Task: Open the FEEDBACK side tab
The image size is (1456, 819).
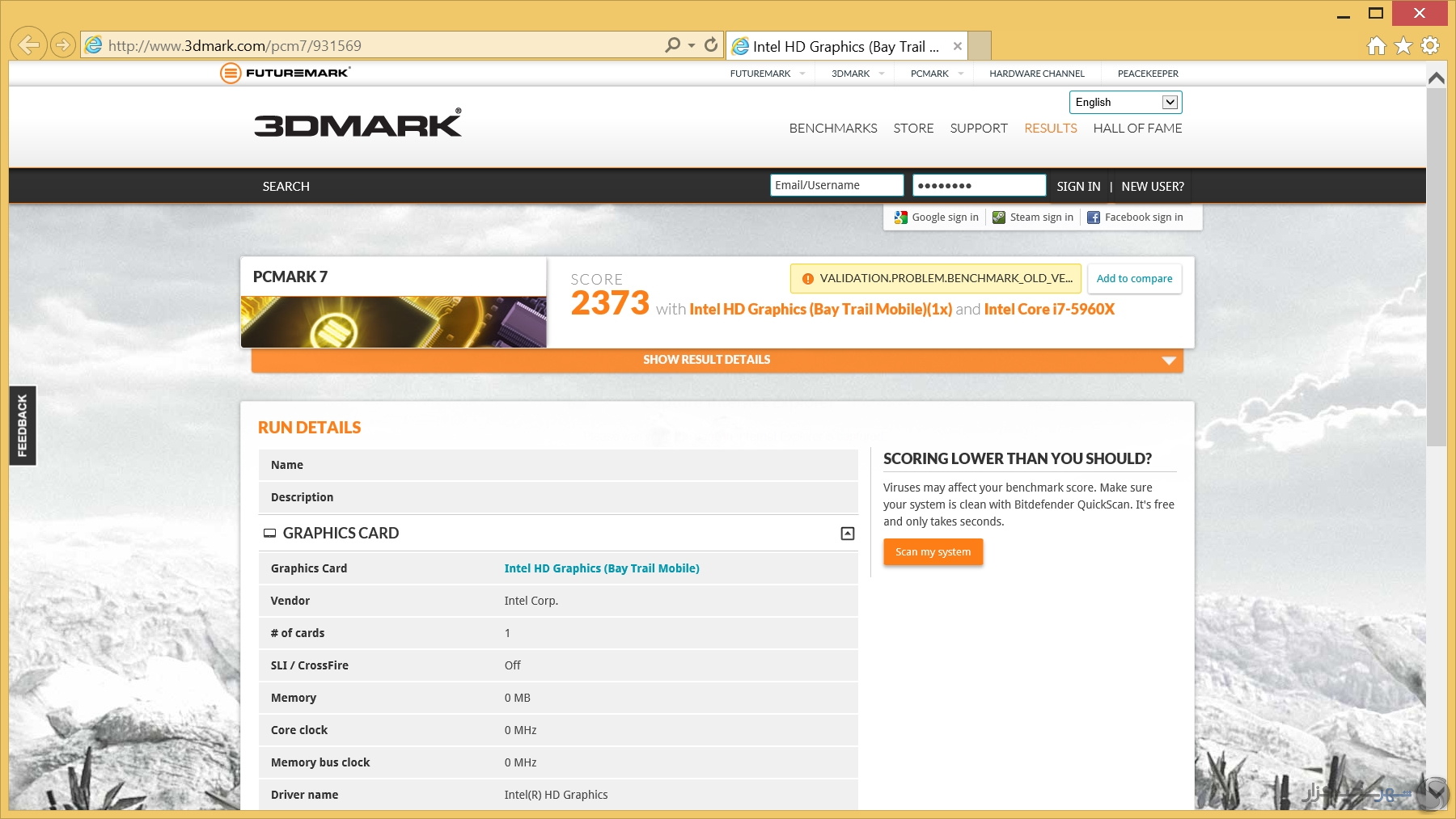Action: tap(22, 425)
